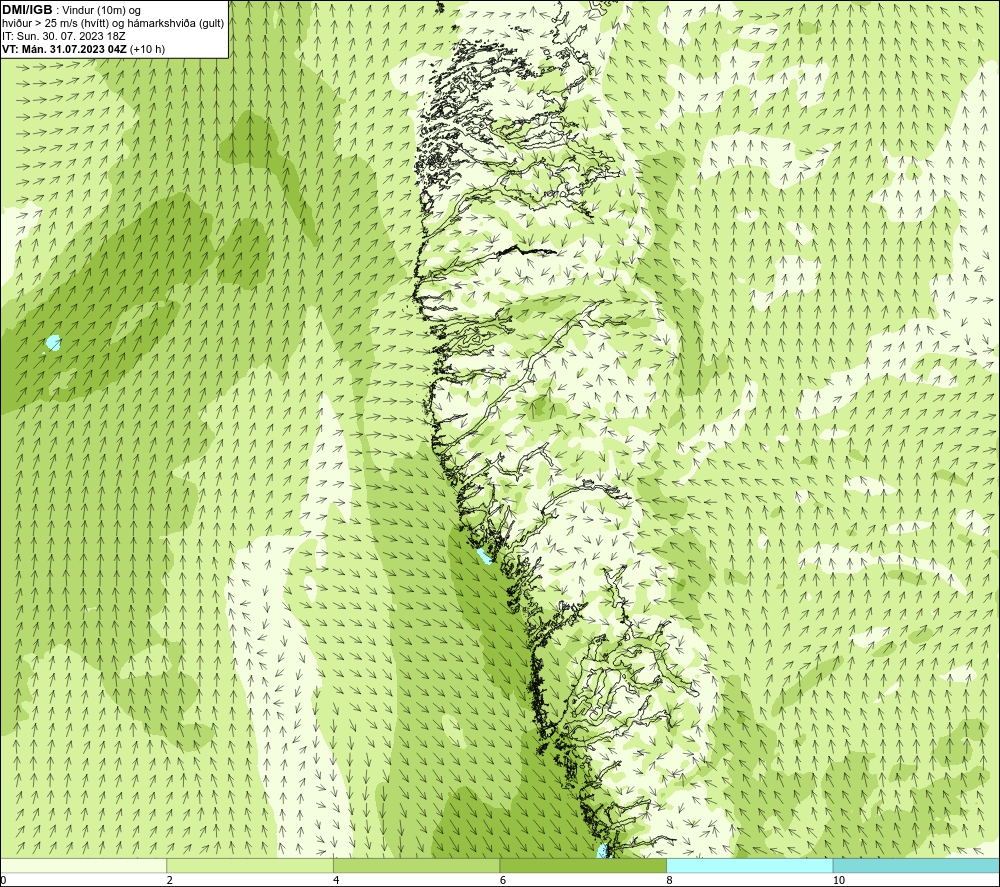Click the cyan patch at the southern coast tip
Viewport: 1000px width, 887px height.
click(x=602, y=850)
